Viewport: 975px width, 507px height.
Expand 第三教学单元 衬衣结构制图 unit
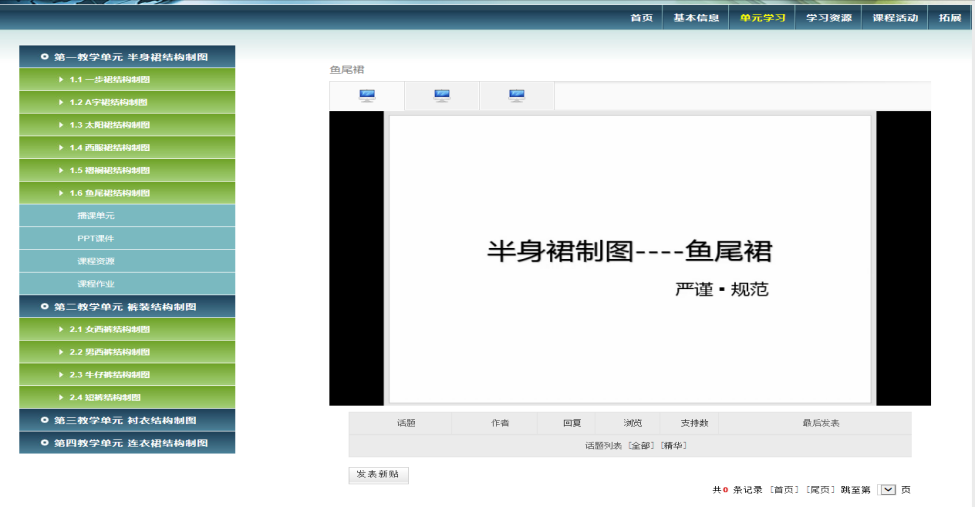pyautogui.click(x=127, y=420)
